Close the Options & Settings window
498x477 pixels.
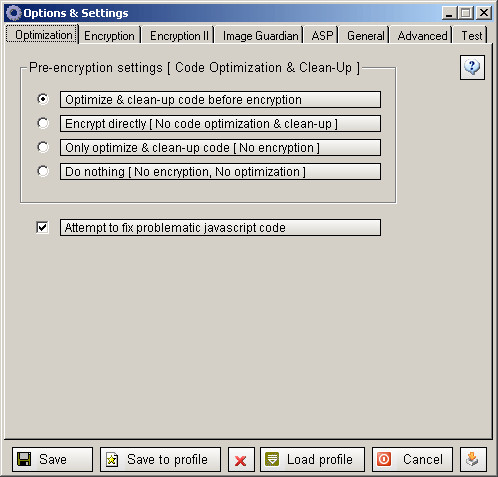(x=484, y=13)
